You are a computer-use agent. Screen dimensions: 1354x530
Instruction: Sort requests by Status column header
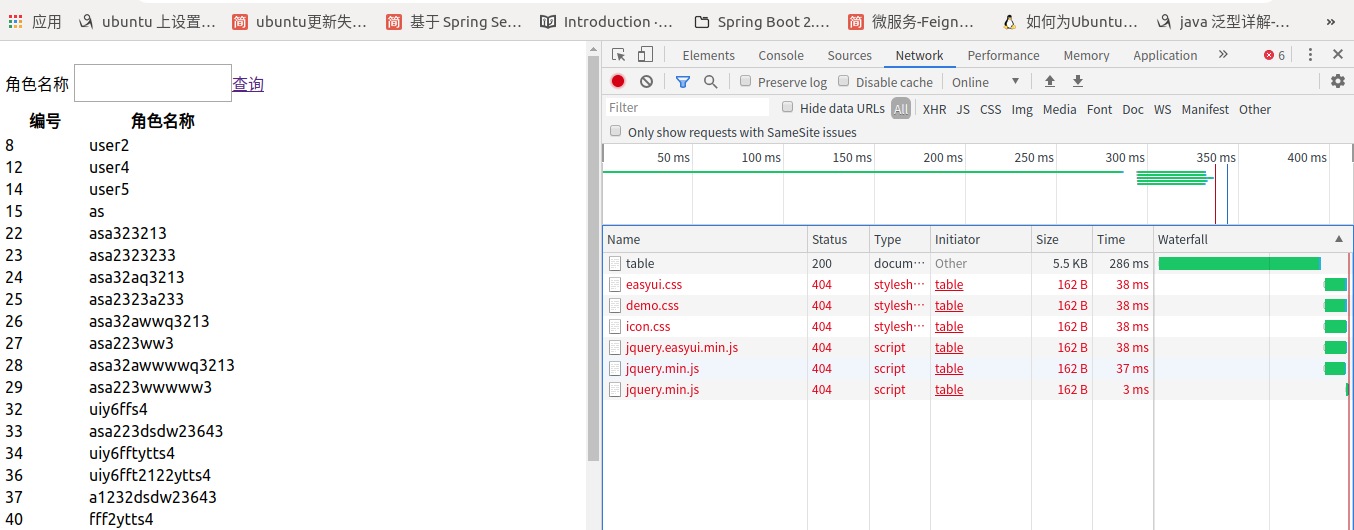tap(838, 239)
